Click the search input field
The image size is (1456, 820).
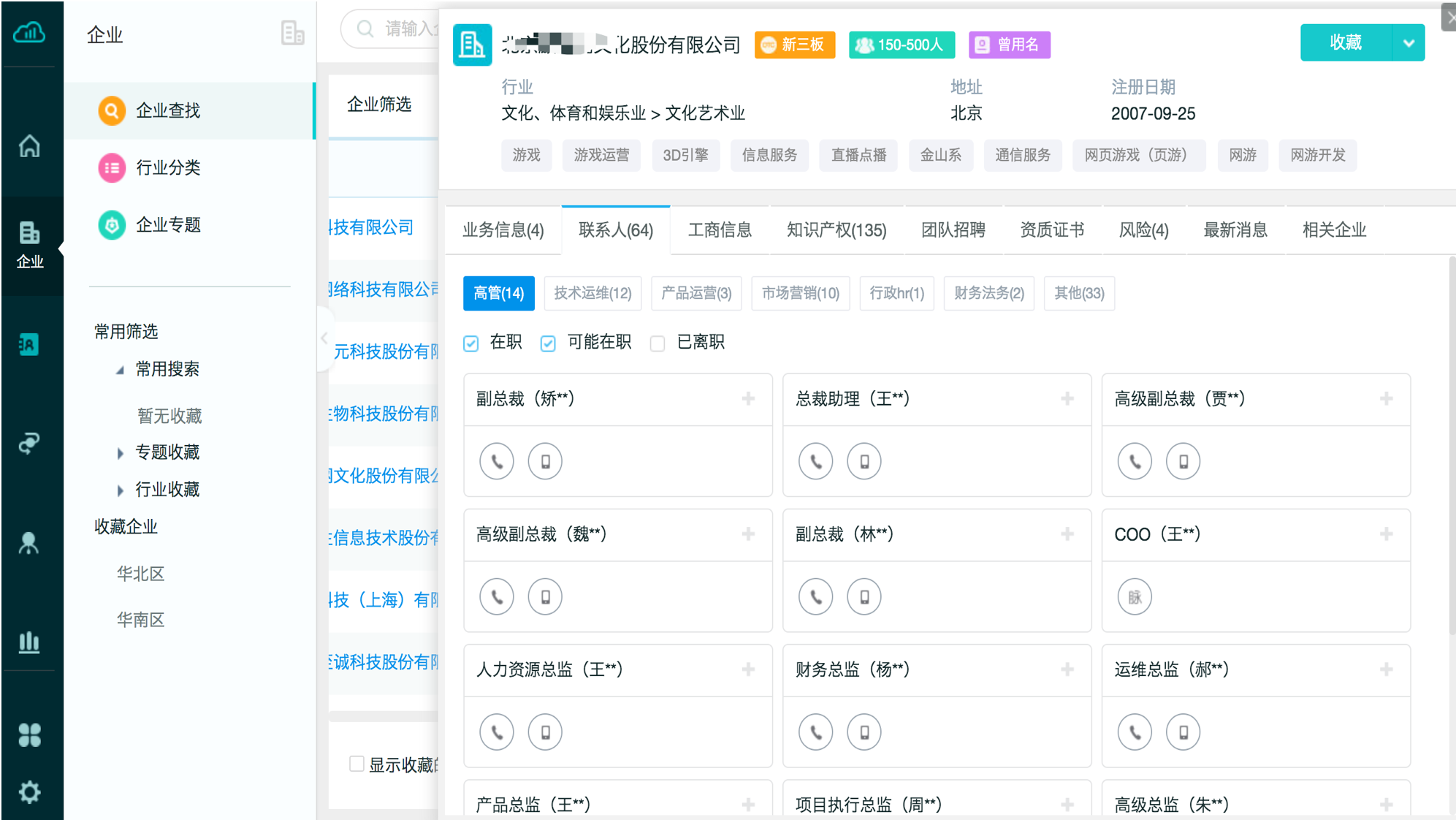391,29
